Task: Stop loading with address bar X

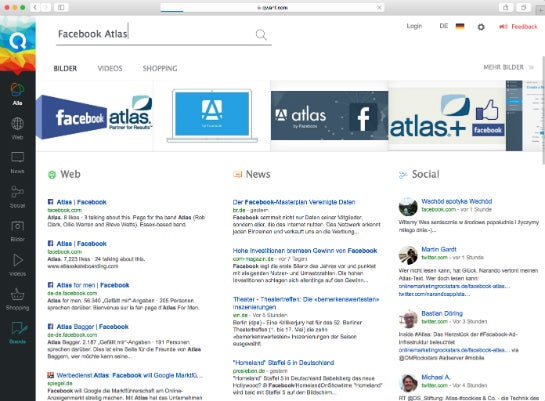Action: 379,7
